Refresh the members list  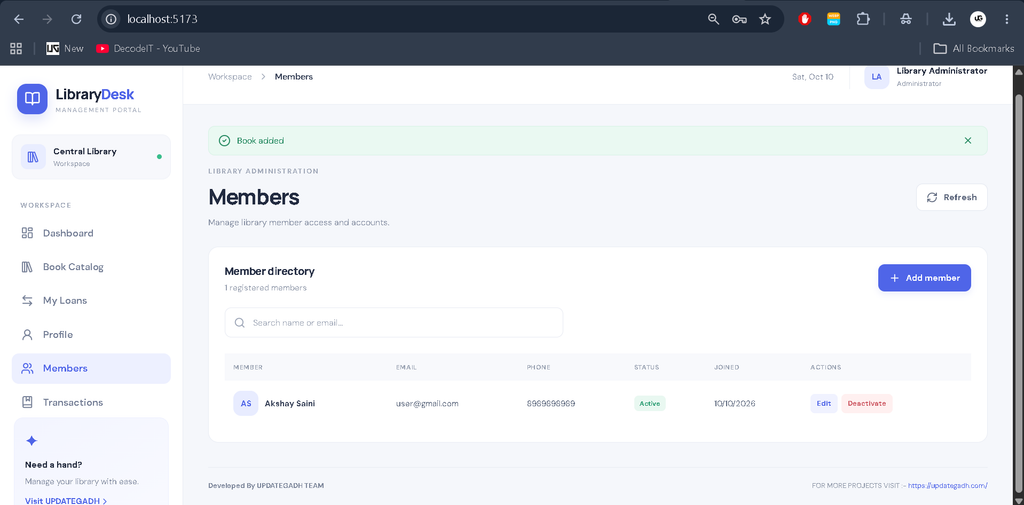coord(952,197)
